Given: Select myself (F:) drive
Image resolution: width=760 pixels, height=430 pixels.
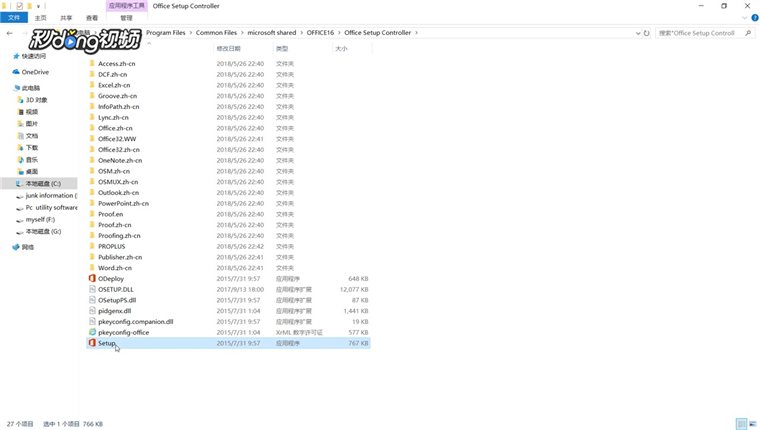Looking at the screenshot, I should 40,220.
